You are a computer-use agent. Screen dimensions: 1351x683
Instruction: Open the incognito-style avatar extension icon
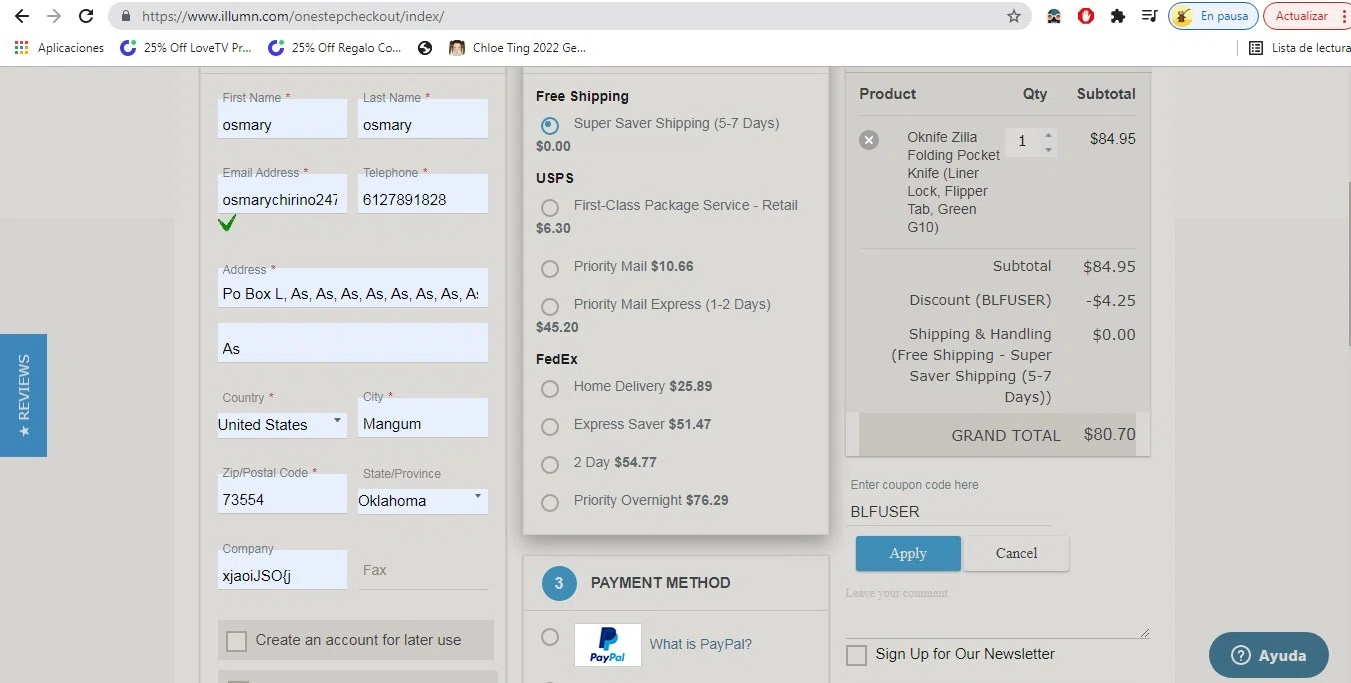point(1053,16)
